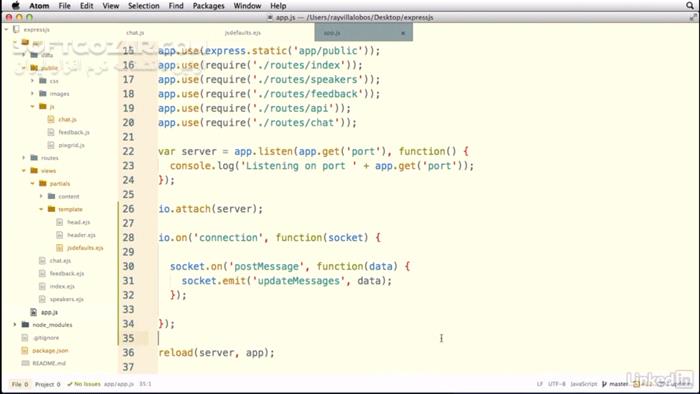Click the LF line ending selector

pyautogui.click(x=539, y=384)
